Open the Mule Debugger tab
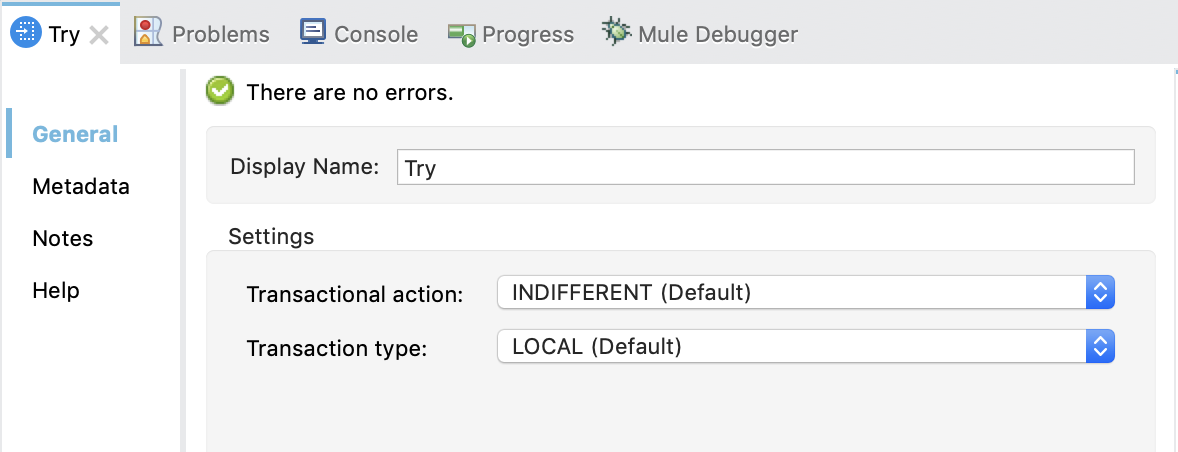The image size is (1178, 452). [x=719, y=34]
